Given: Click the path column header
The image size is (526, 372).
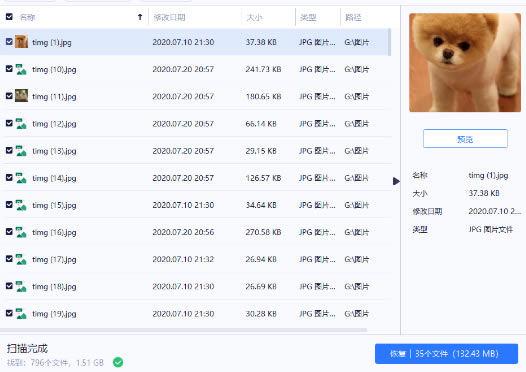Looking at the screenshot, I should pos(353,17).
